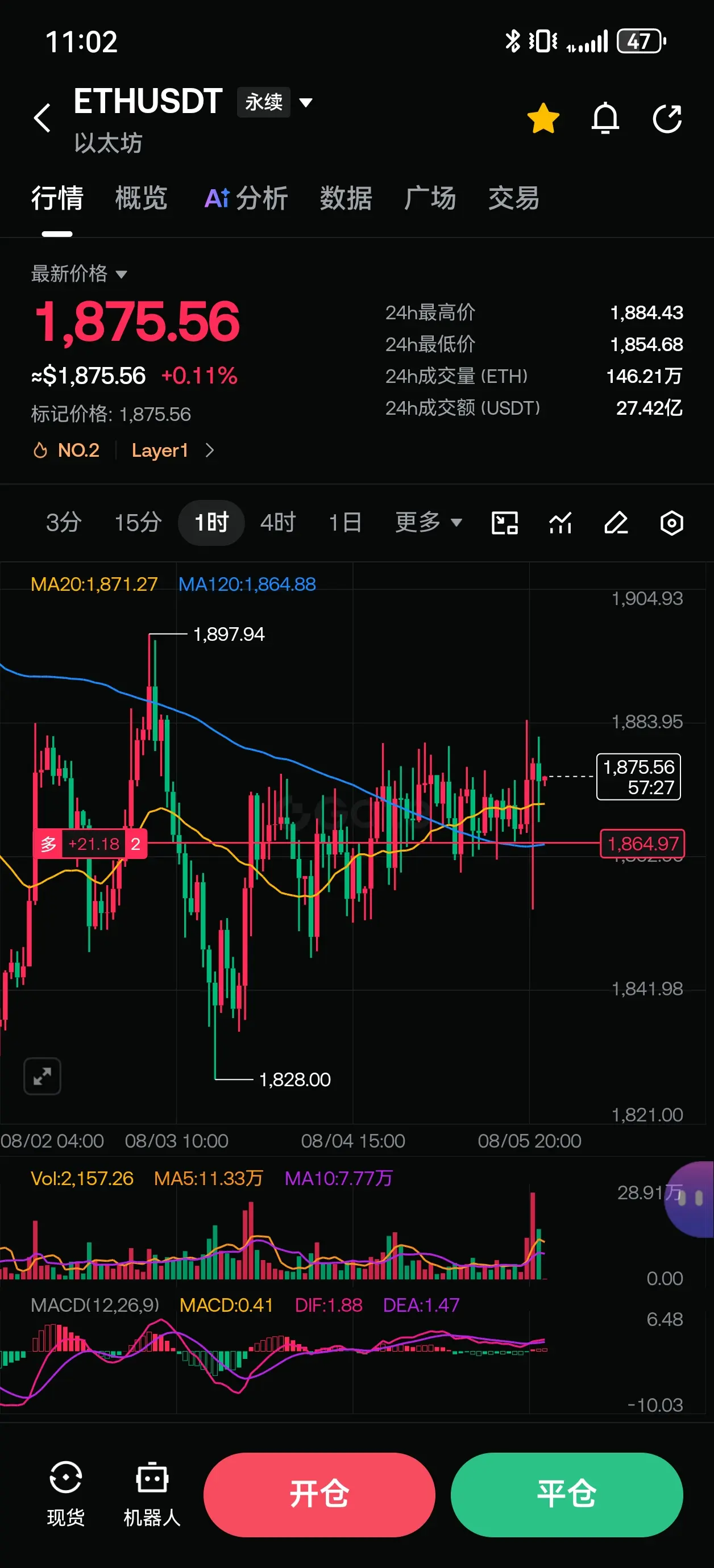Tap the DIF:1.88 value
714x1568 pixels.
click(329, 1305)
